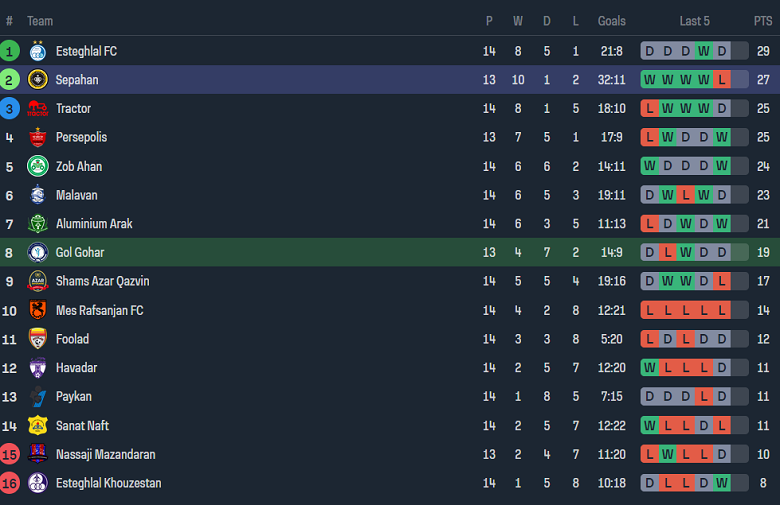The width and height of the screenshot is (780, 505).
Task: Click the Foolad club badge
Action: 38,339
